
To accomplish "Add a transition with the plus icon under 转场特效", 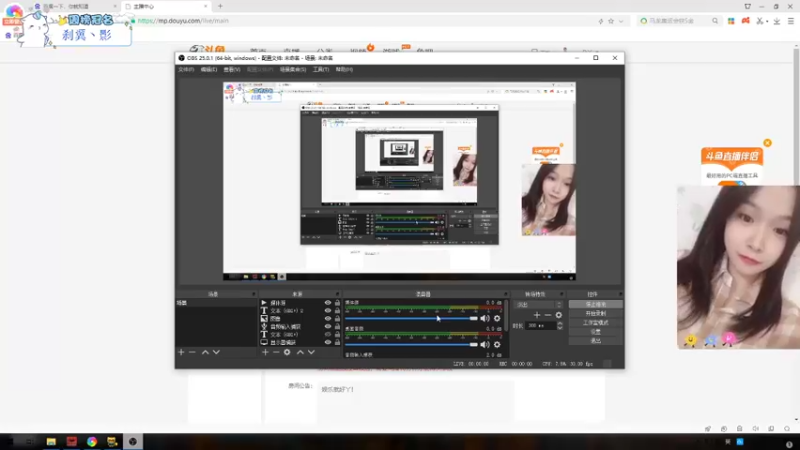I will click(537, 315).
